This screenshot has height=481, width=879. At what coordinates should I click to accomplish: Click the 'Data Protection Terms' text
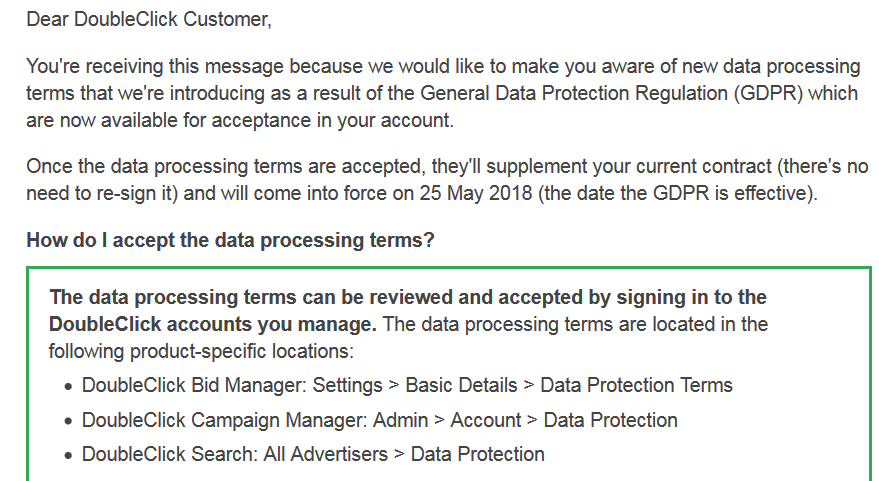pos(636,385)
